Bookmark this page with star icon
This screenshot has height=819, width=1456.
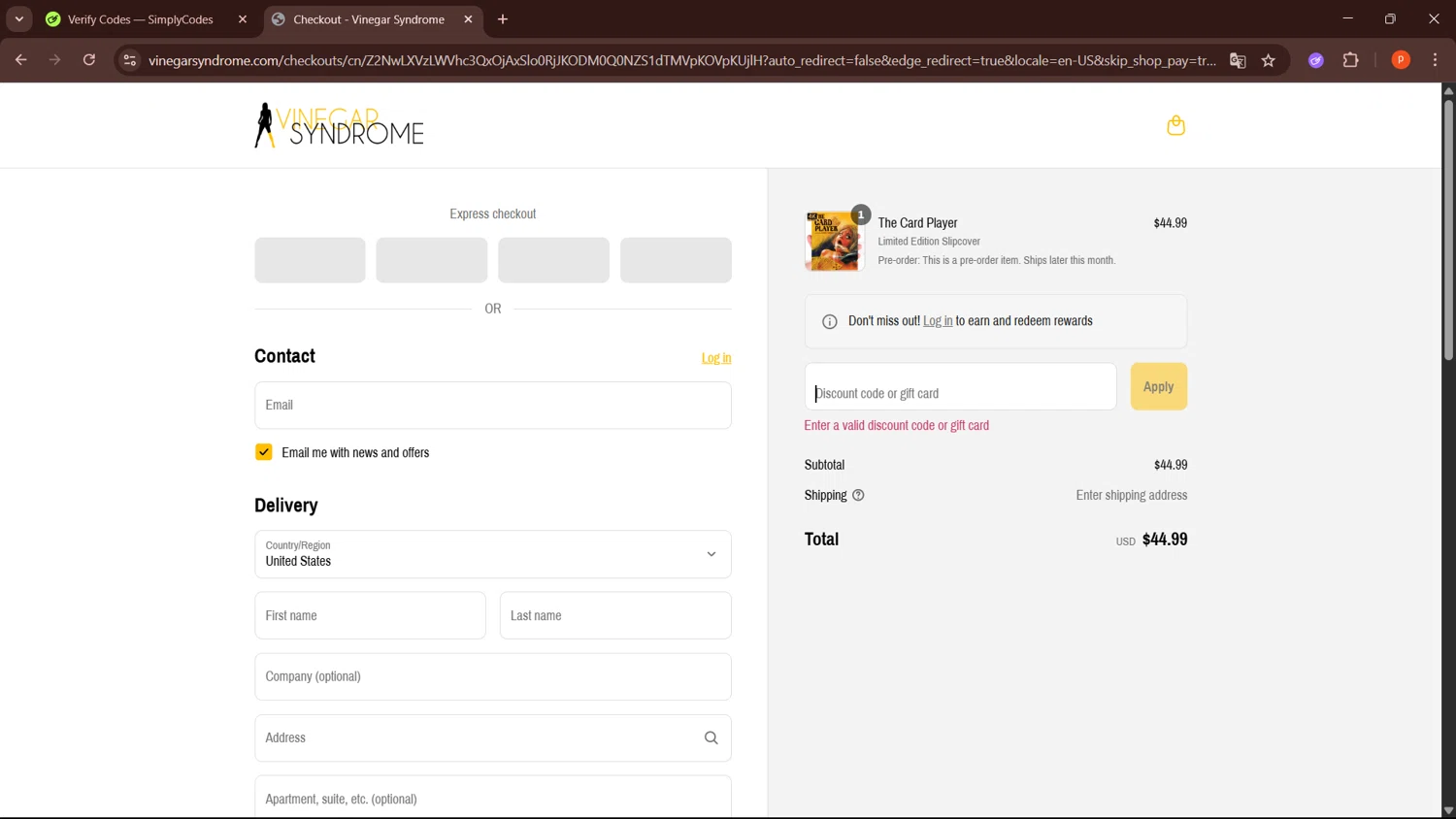point(1268,60)
